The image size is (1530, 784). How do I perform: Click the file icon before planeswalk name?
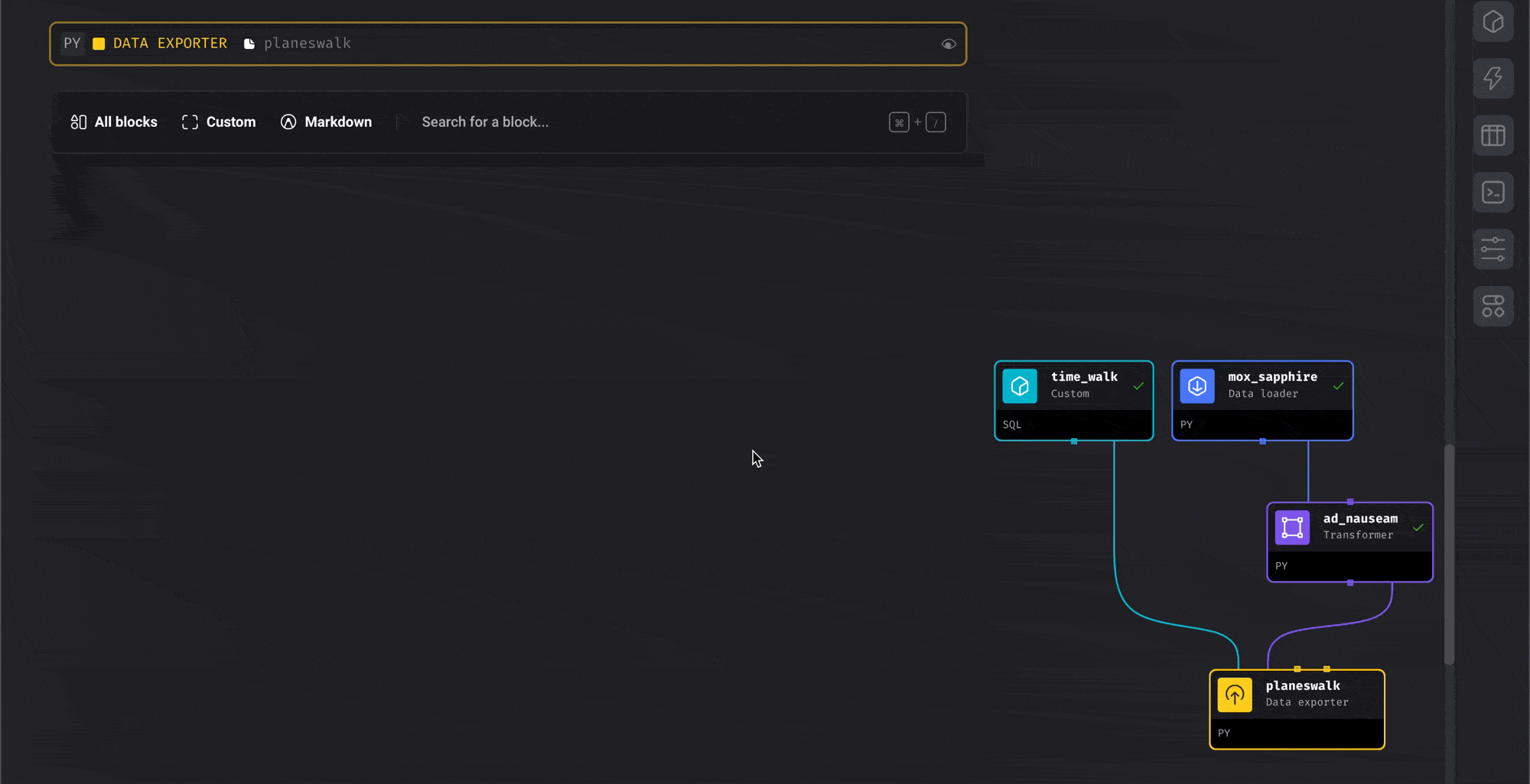click(x=249, y=44)
